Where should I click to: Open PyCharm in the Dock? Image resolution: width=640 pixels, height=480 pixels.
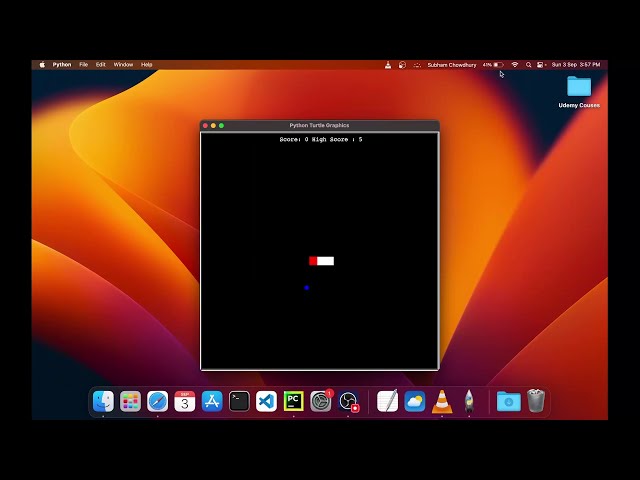pos(293,401)
